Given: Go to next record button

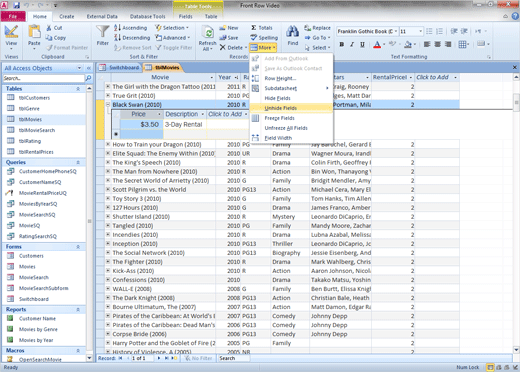Looking at the screenshot, I should point(159,358).
